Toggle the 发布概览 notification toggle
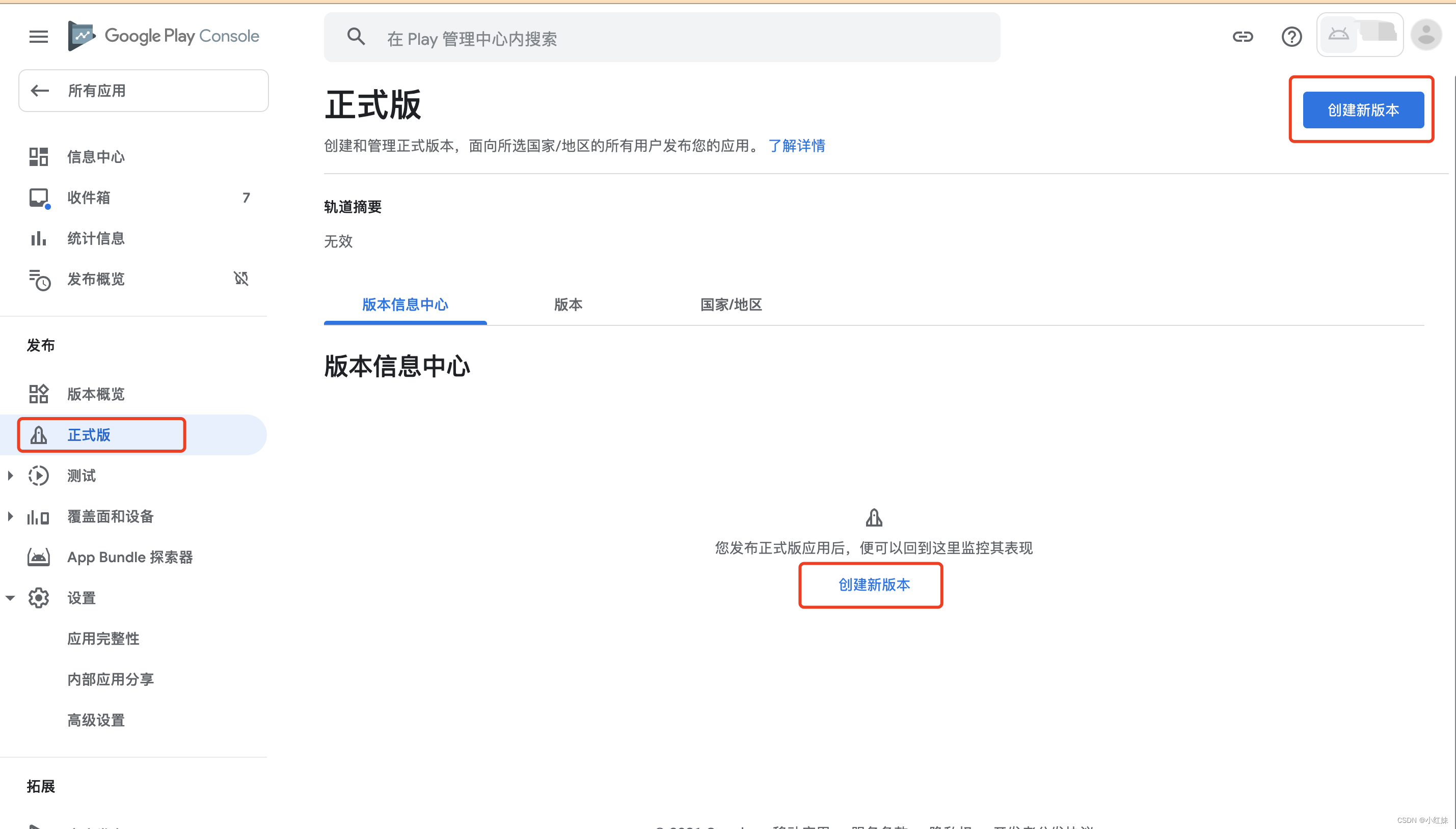 [x=241, y=279]
